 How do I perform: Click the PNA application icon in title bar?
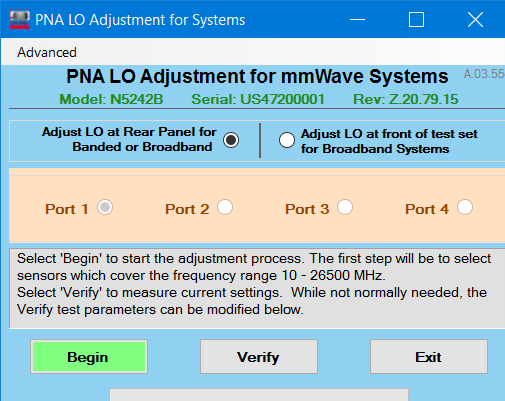20,20
